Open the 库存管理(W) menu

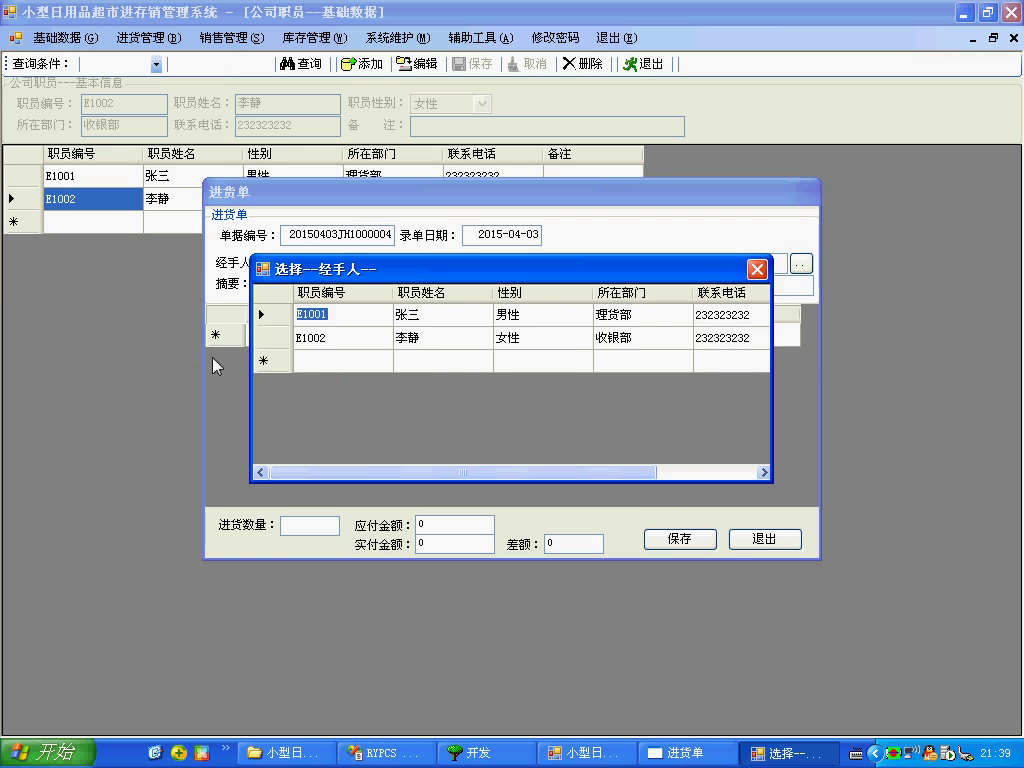tap(315, 38)
